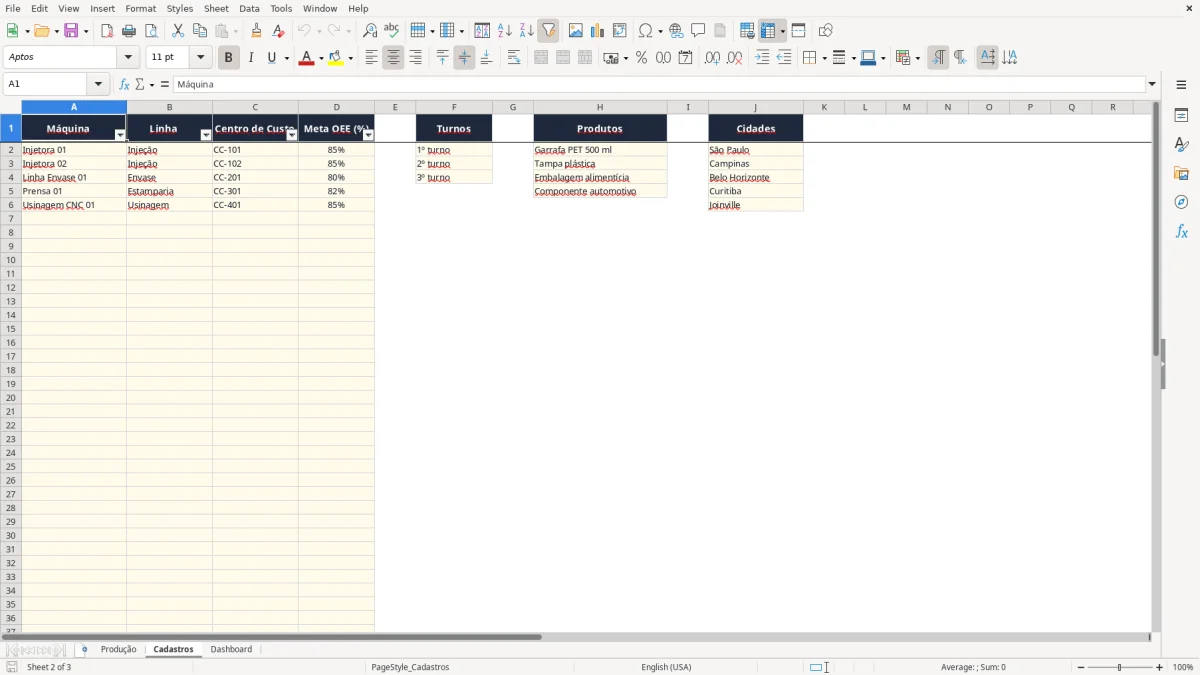Toggle Wrap Text

[514, 58]
